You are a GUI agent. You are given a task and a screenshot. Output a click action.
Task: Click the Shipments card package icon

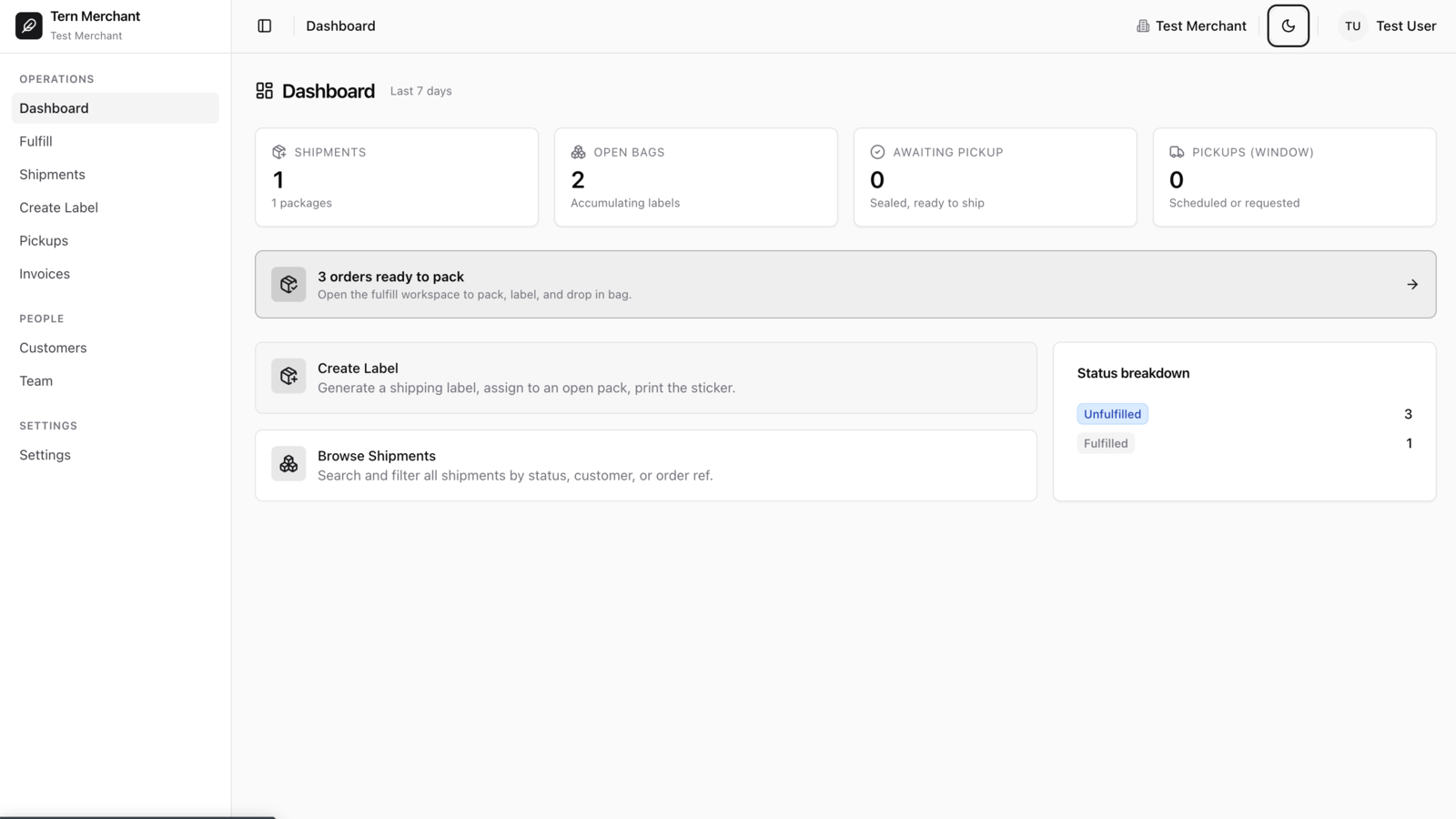(279, 152)
